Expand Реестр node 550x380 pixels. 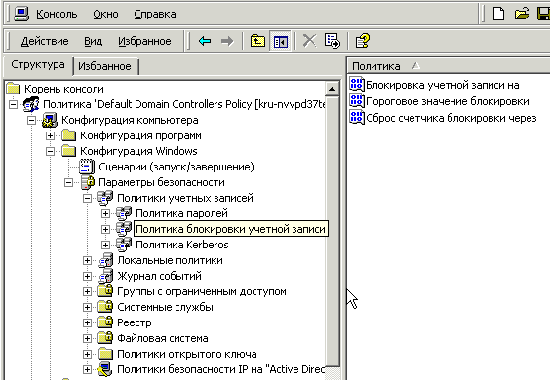coord(87,323)
